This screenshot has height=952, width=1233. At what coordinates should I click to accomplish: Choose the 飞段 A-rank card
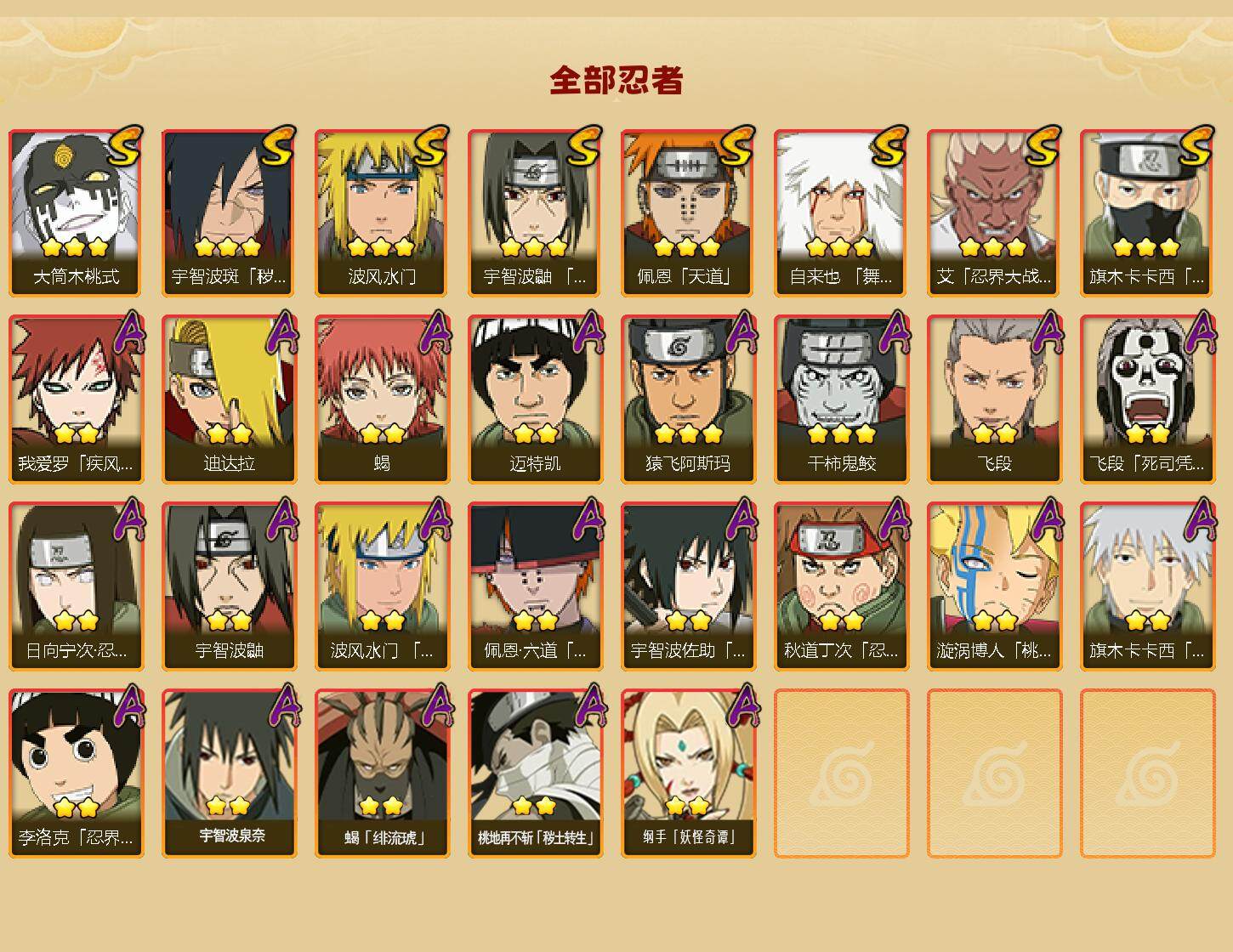click(x=994, y=399)
